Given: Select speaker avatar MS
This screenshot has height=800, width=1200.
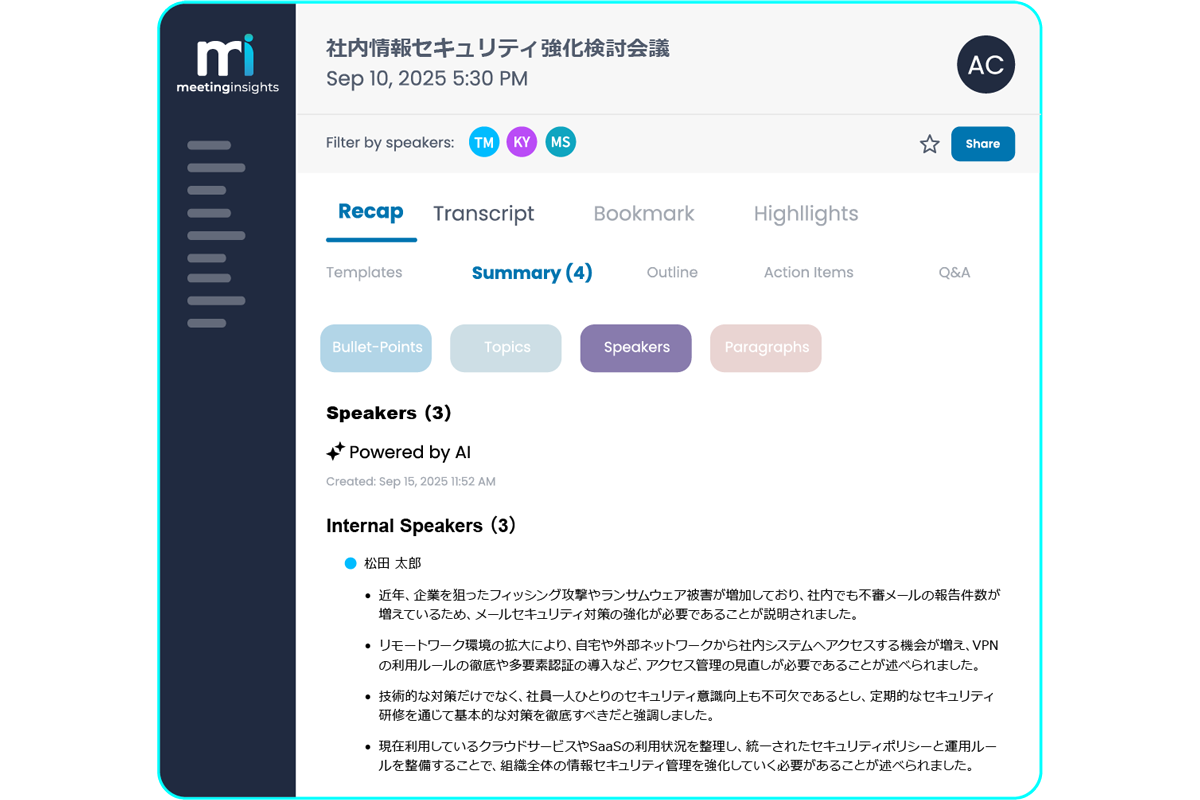Looking at the screenshot, I should point(560,142).
